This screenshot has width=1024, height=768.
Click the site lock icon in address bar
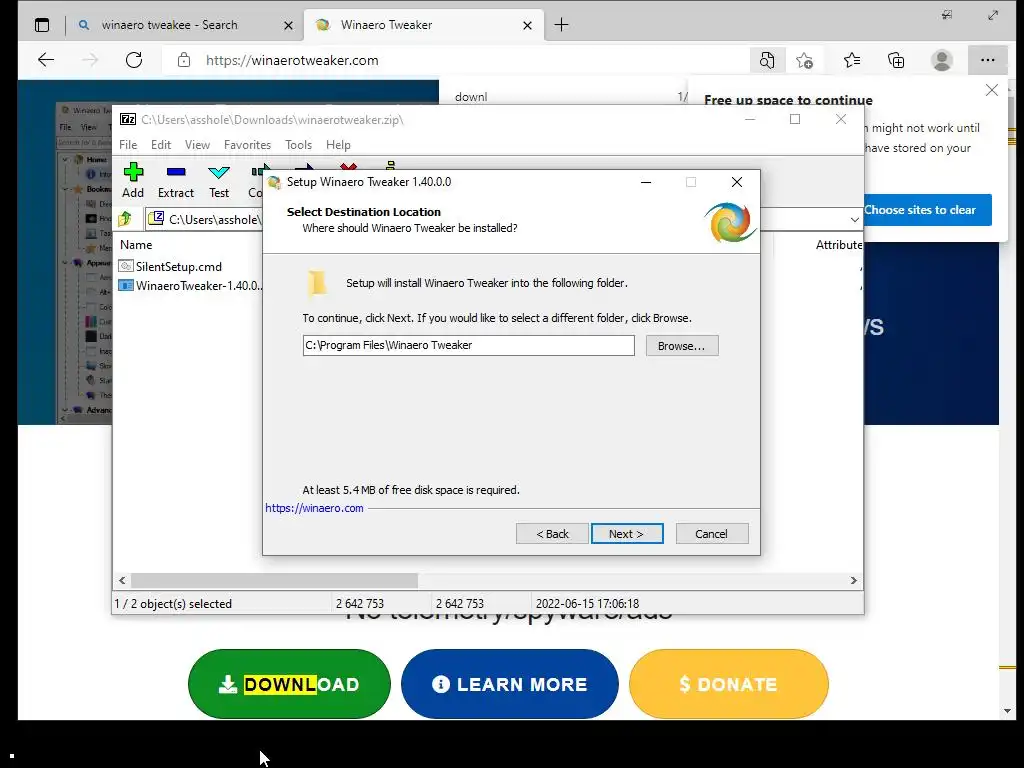pos(184,60)
